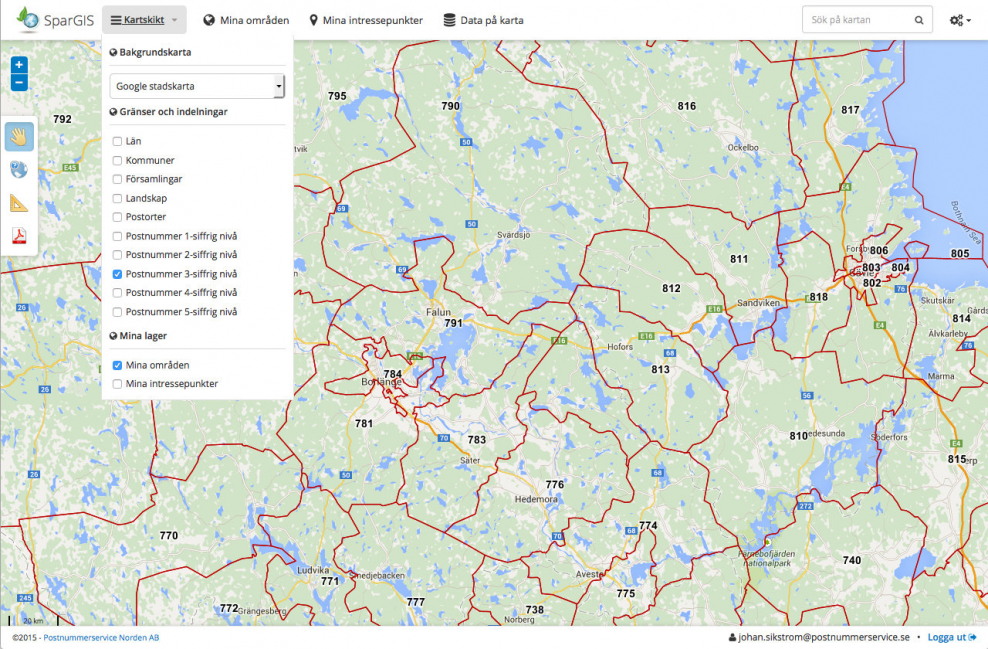Zoom in on the map
This screenshot has height=649, width=988.
[19, 65]
